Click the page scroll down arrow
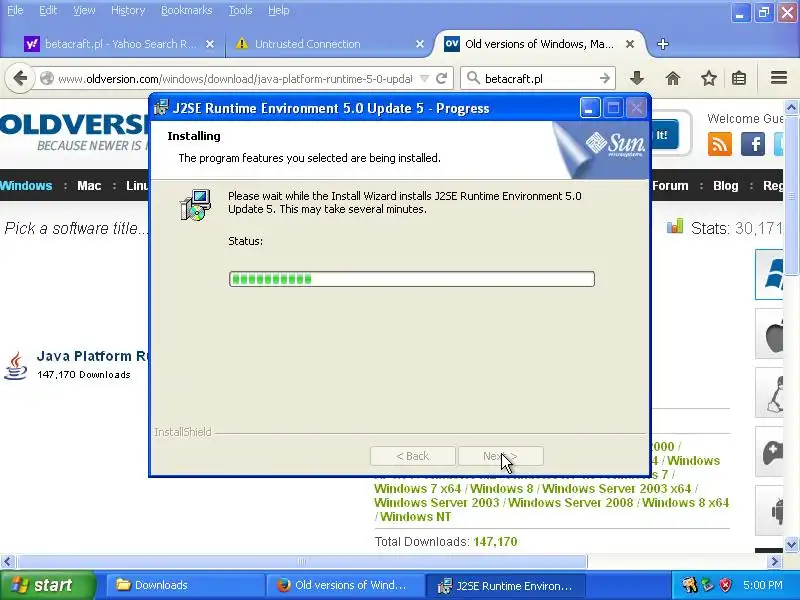 click(792, 544)
